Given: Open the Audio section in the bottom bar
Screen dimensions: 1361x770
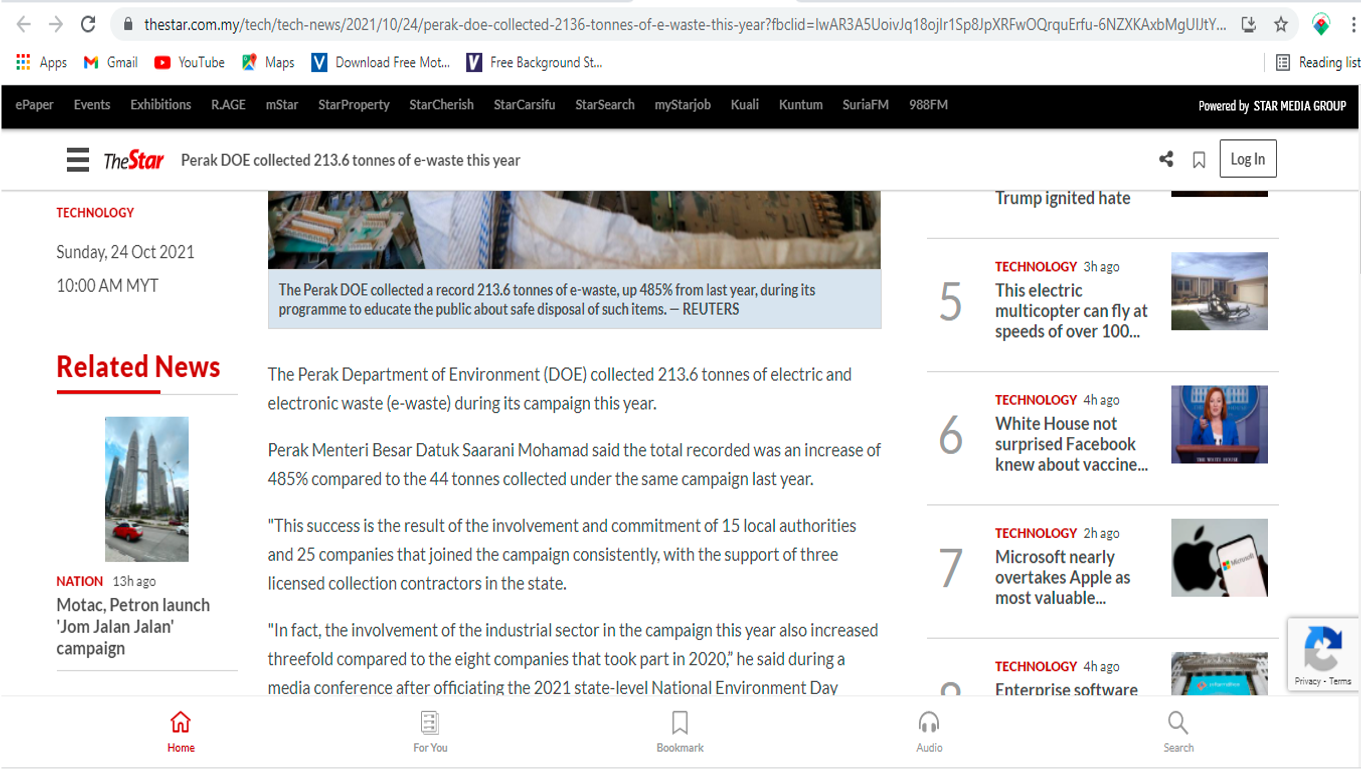Looking at the screenshot, I should click(x=929, y=732).
